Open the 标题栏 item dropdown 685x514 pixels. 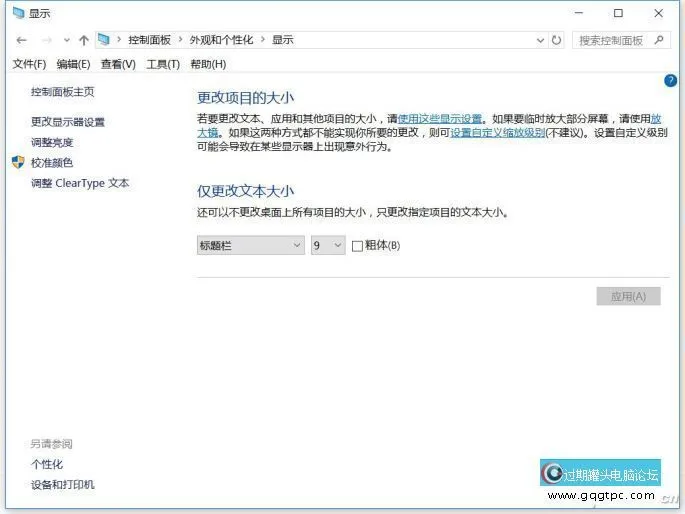click(x=250, y=245)
